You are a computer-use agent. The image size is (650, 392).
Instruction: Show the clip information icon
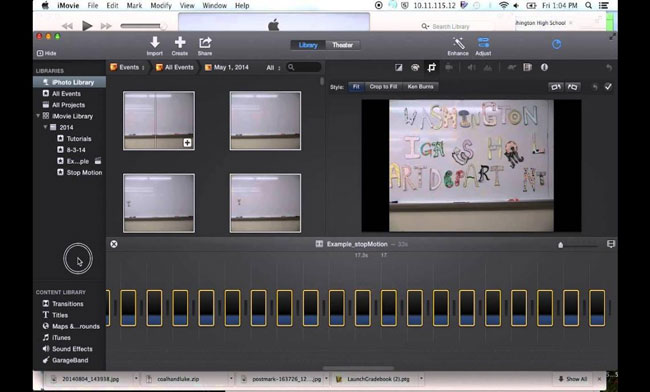pyautogui.click(x=544, y=67)
